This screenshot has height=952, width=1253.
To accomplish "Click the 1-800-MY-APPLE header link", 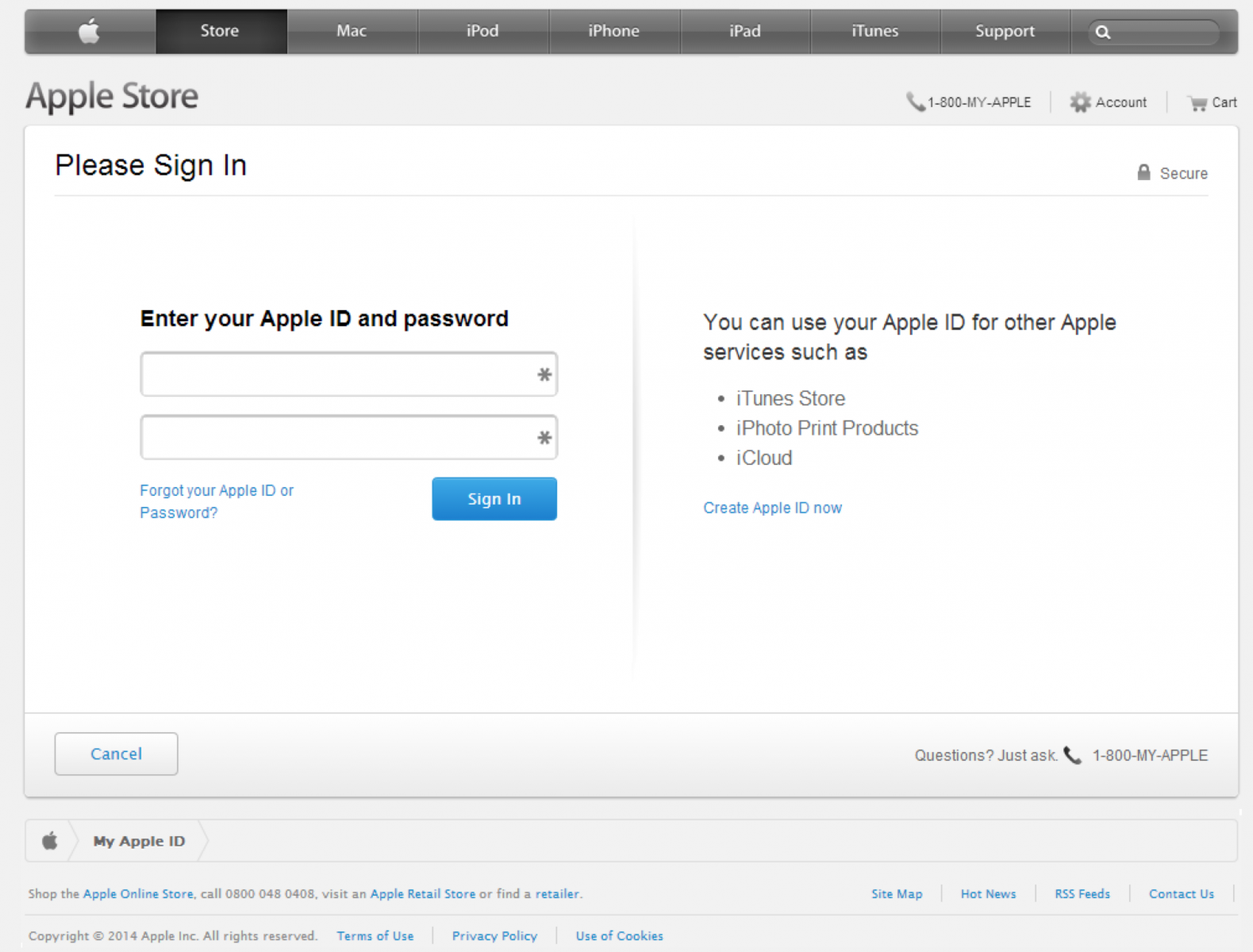I will pos(979,102).
